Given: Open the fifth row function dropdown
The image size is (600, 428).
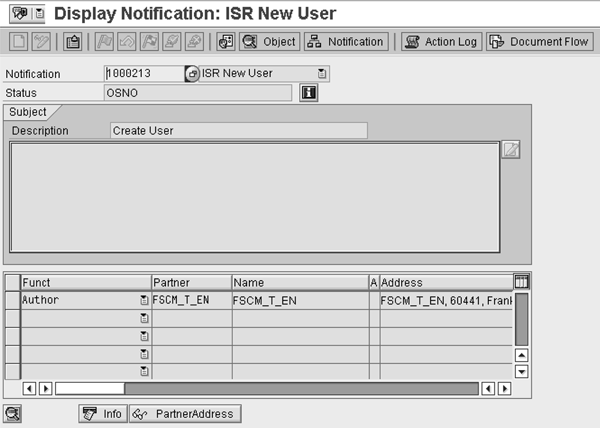Looking at the screenshot, I should [x=144, y=371].
